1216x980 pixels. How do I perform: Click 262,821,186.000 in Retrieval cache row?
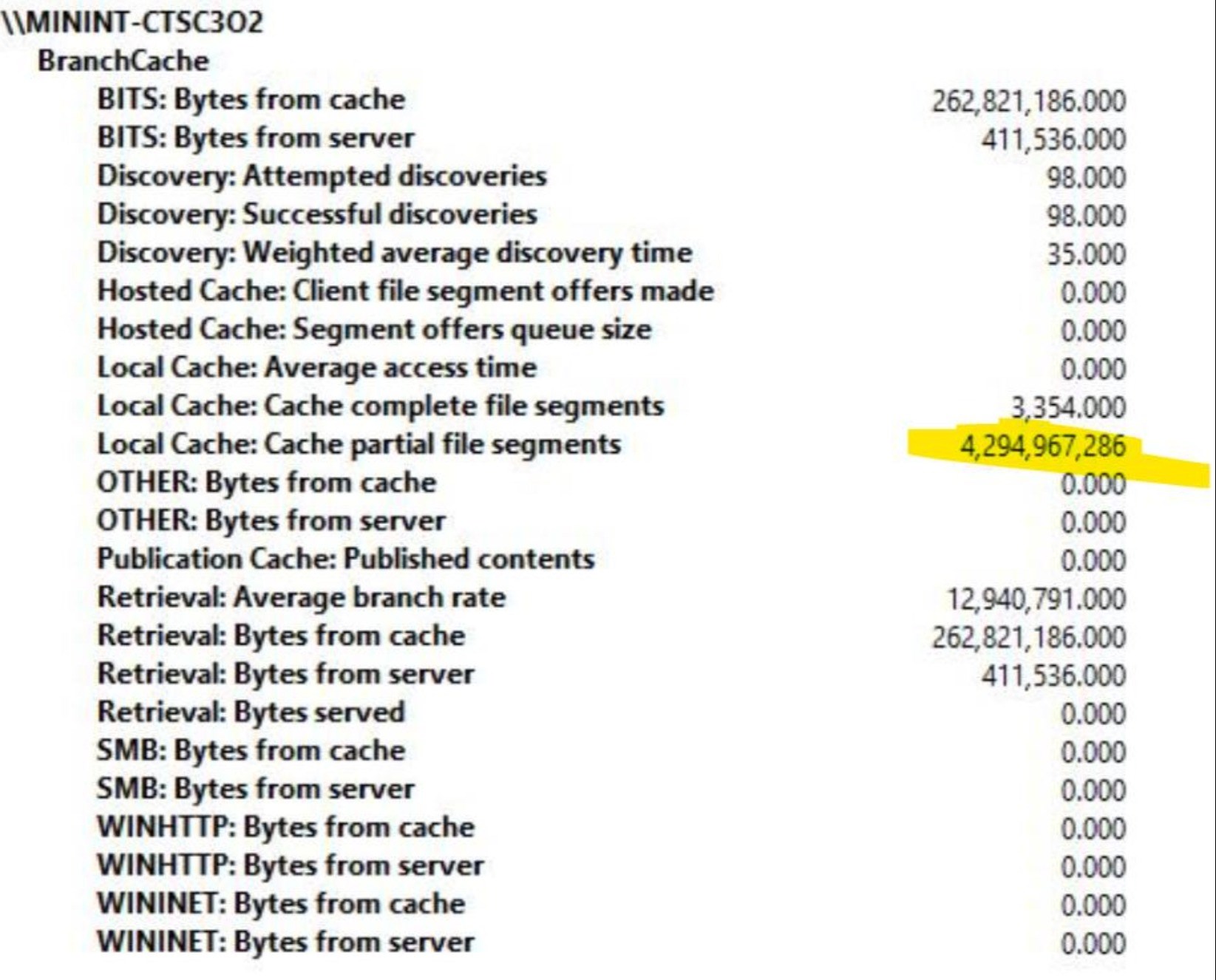pos(1029,638)
